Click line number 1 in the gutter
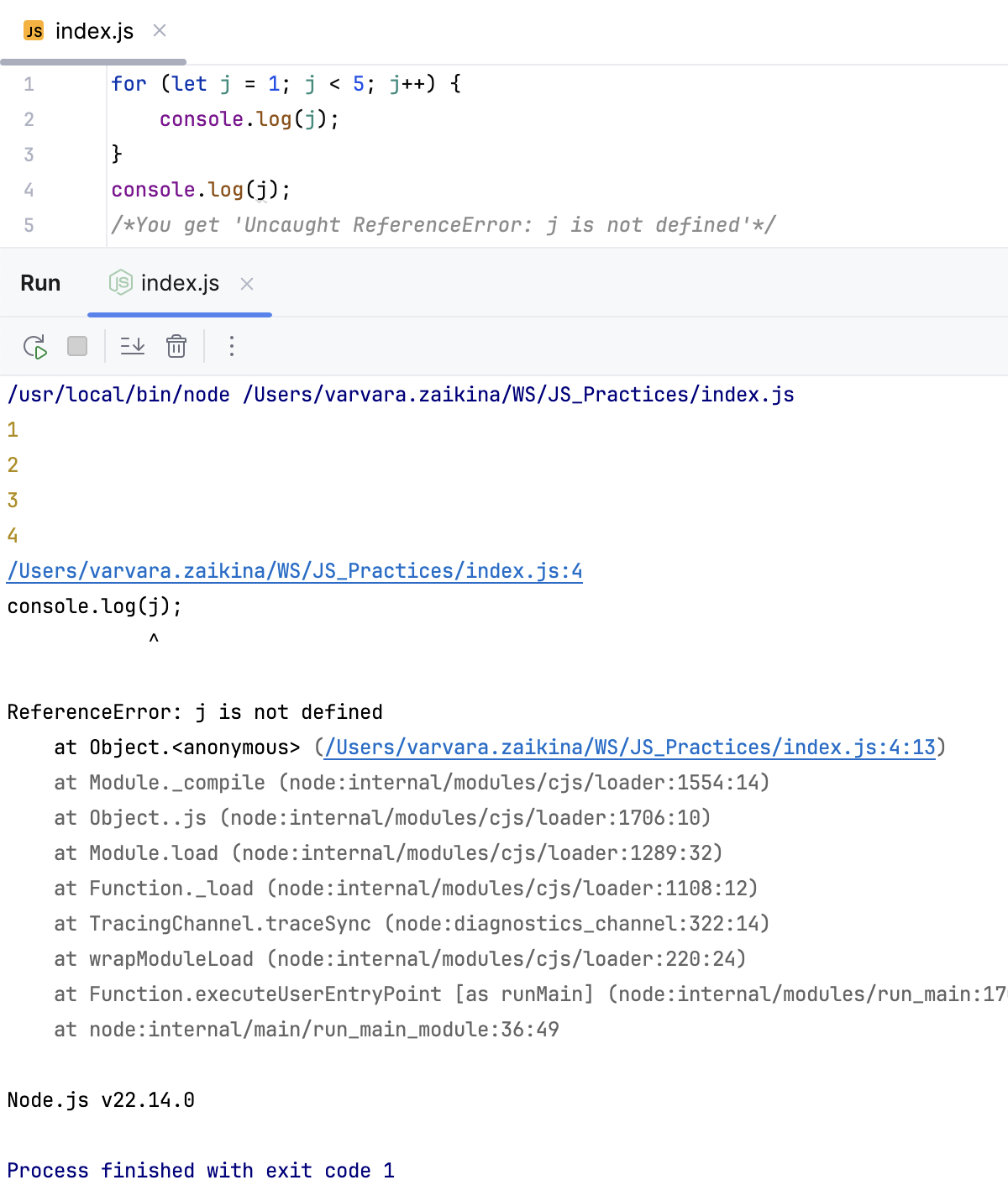This screenshot has width=1008, height=1201. tap(29, 84)
